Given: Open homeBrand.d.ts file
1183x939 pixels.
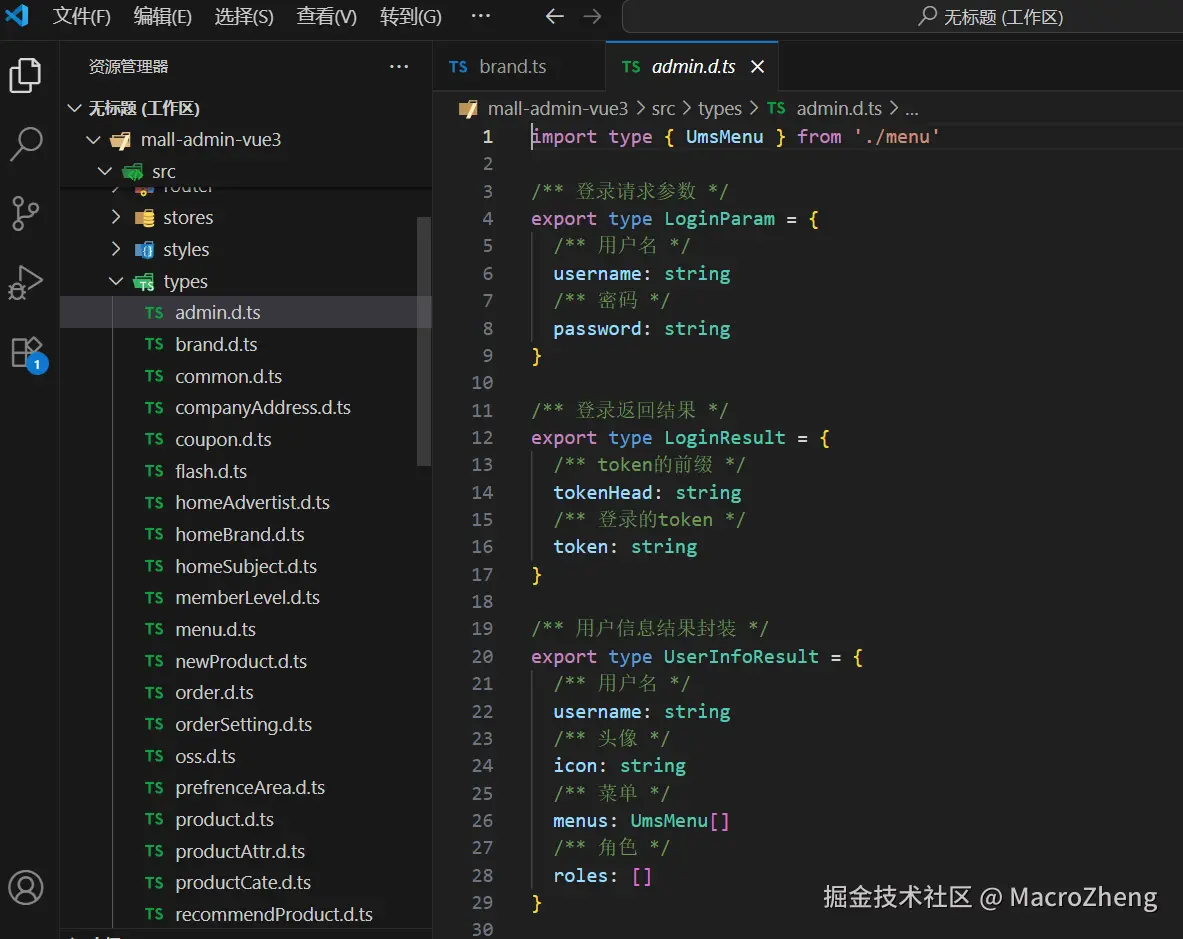Looking at the screenshot, I should pos(246,534).
